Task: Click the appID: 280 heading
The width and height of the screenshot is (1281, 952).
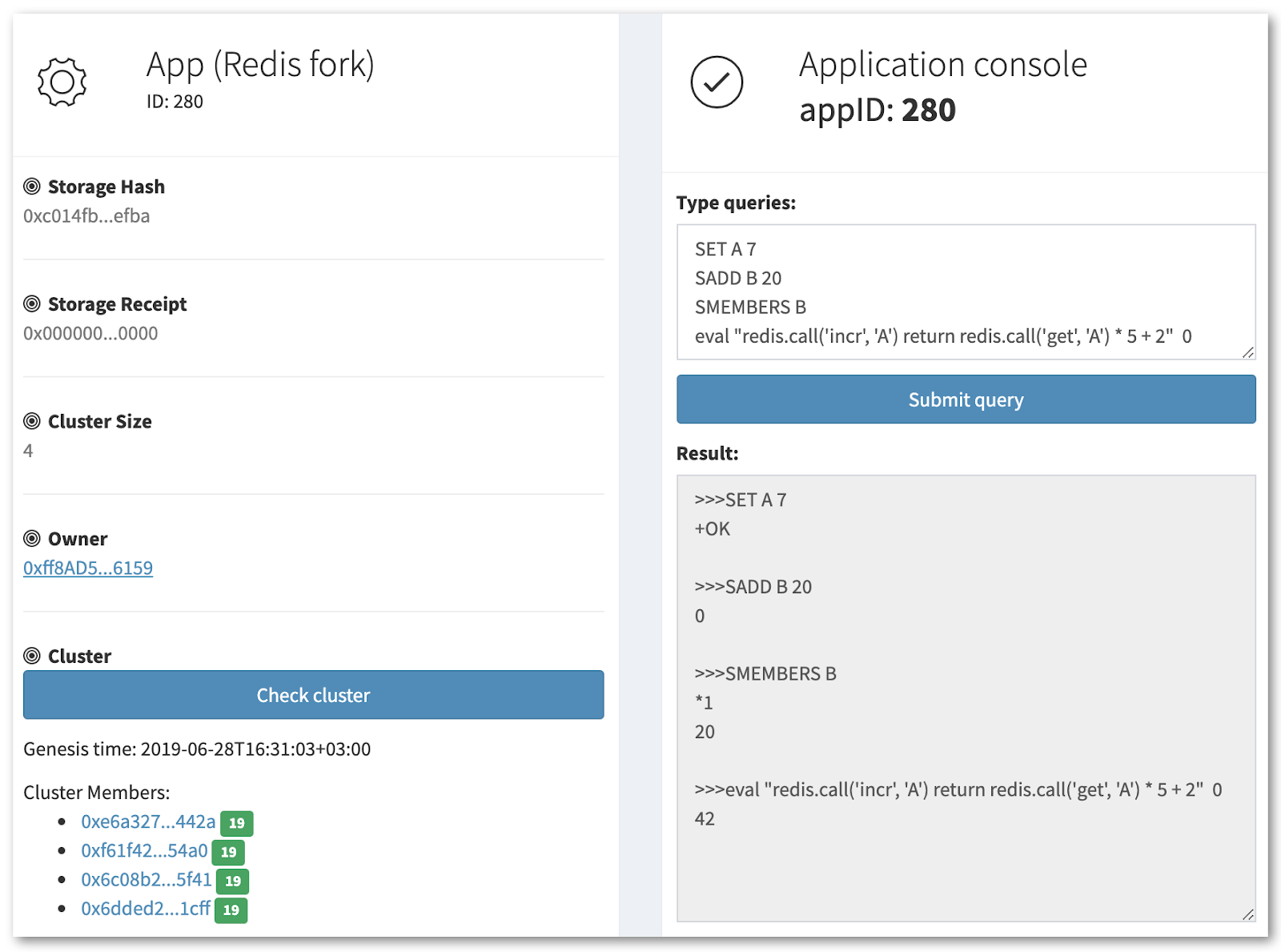Action: [877, 110]
